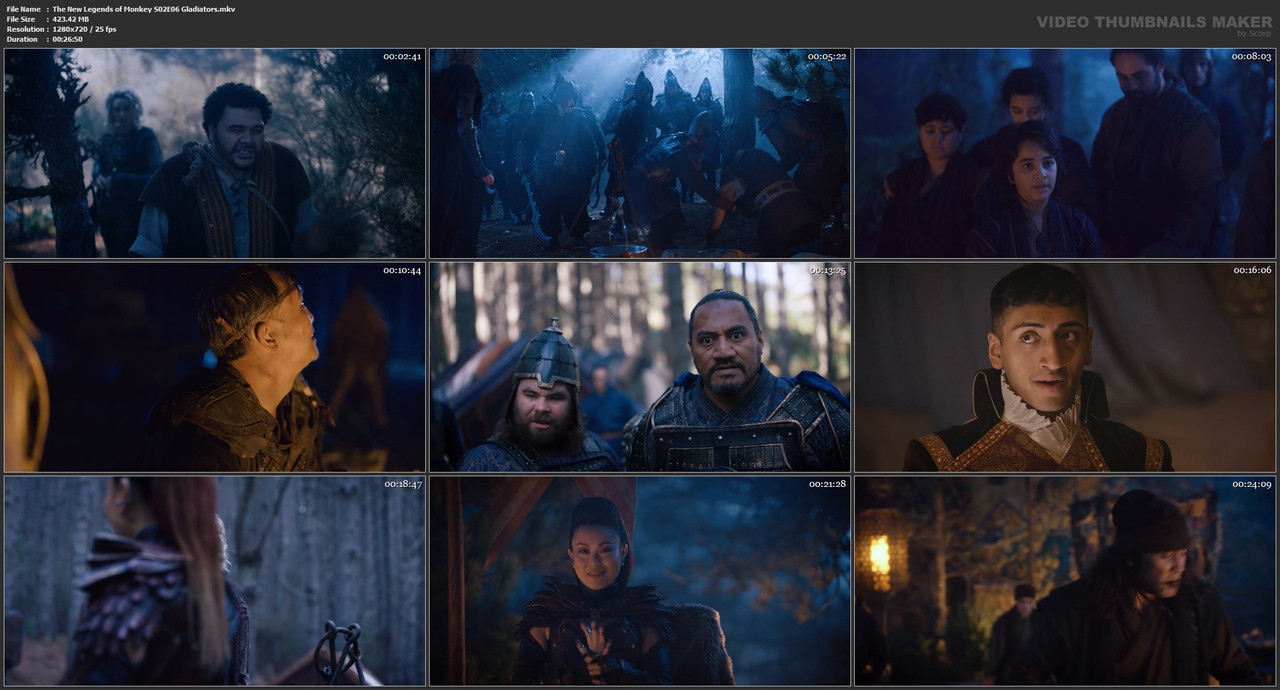Click the timestamp 00:21:28

827,484
